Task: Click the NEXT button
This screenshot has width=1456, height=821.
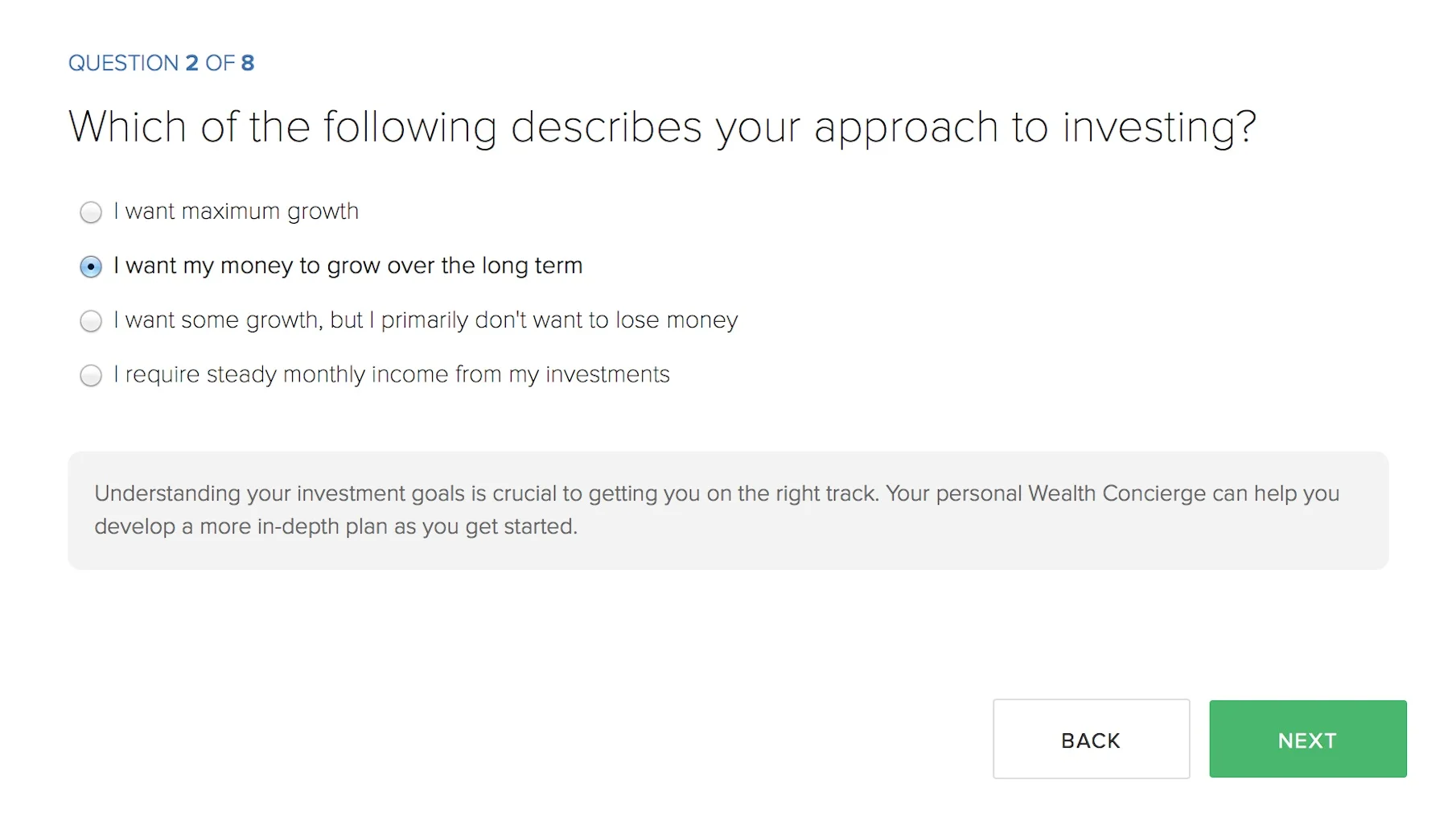Action: coord(1307,739)
